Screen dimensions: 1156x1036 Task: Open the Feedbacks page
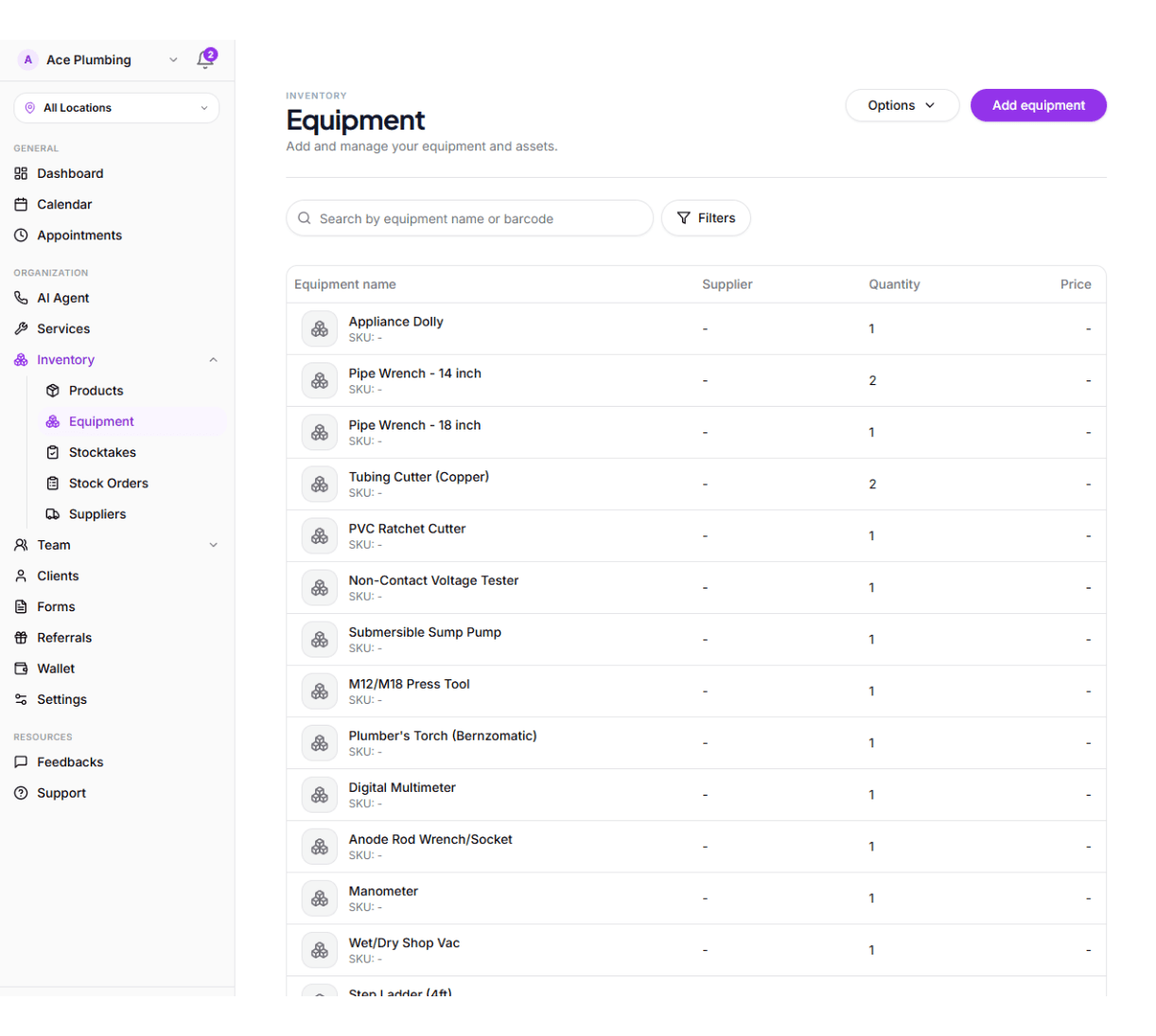click(70, 763)
